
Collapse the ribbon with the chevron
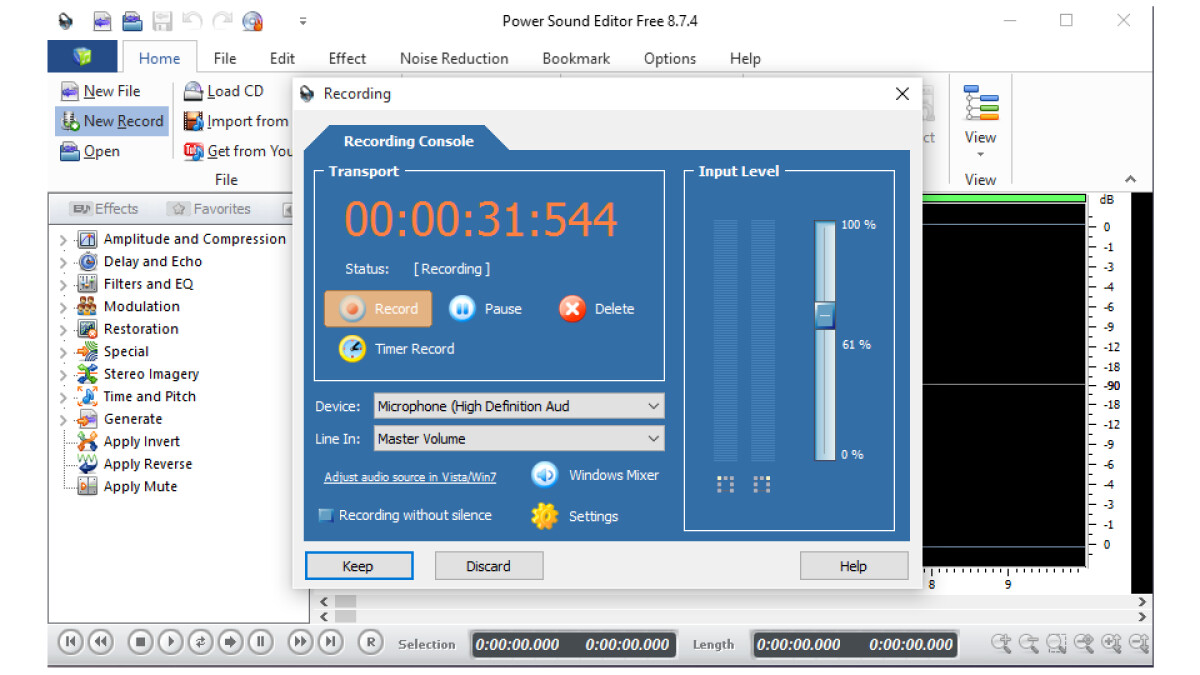click(x=1131, y=180)
